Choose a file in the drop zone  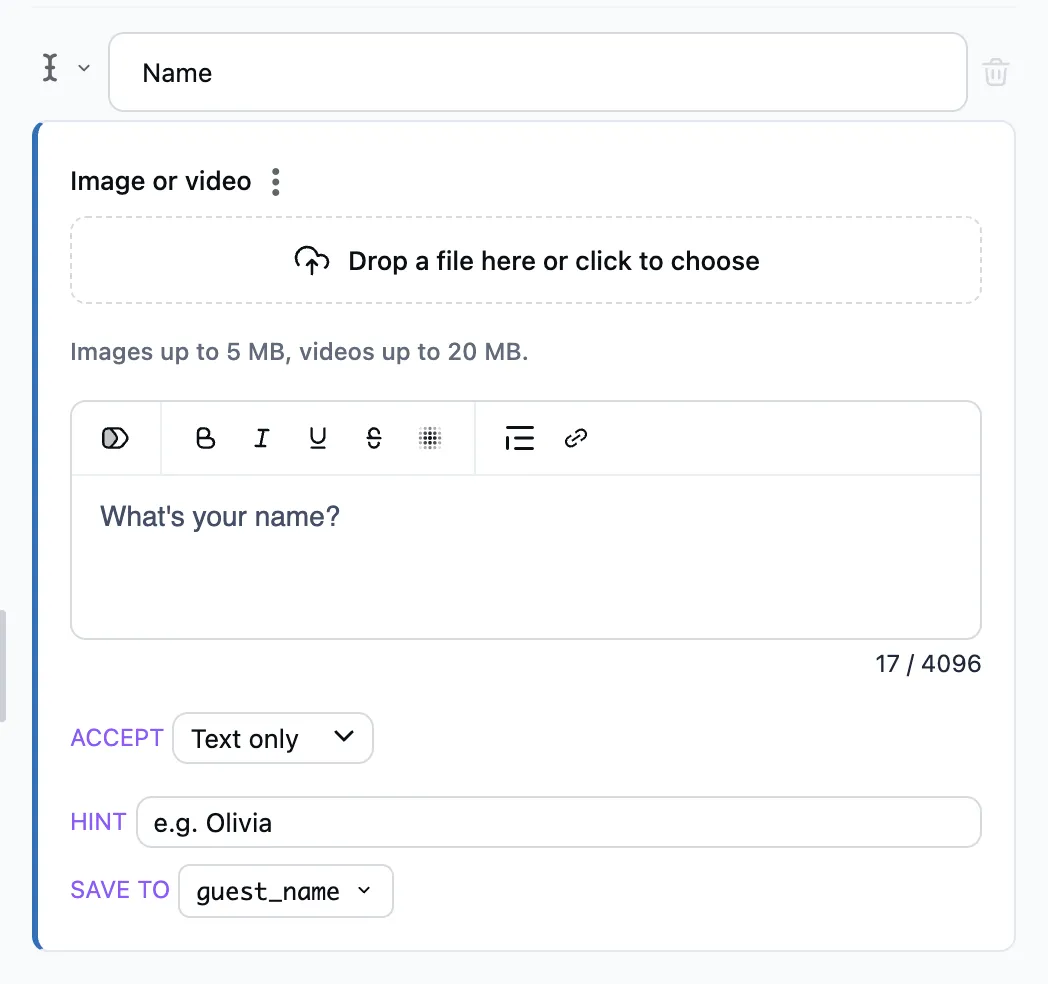[x=525, y=260]
